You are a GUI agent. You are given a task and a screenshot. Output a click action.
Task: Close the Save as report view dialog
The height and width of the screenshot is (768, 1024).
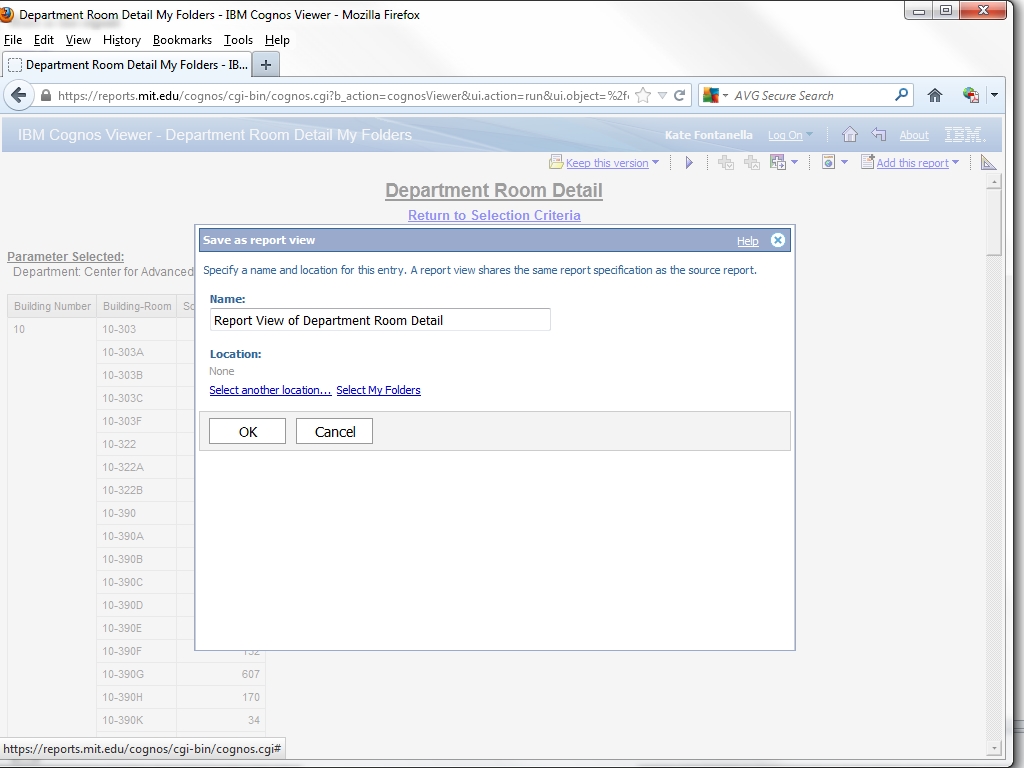[778, 240]
